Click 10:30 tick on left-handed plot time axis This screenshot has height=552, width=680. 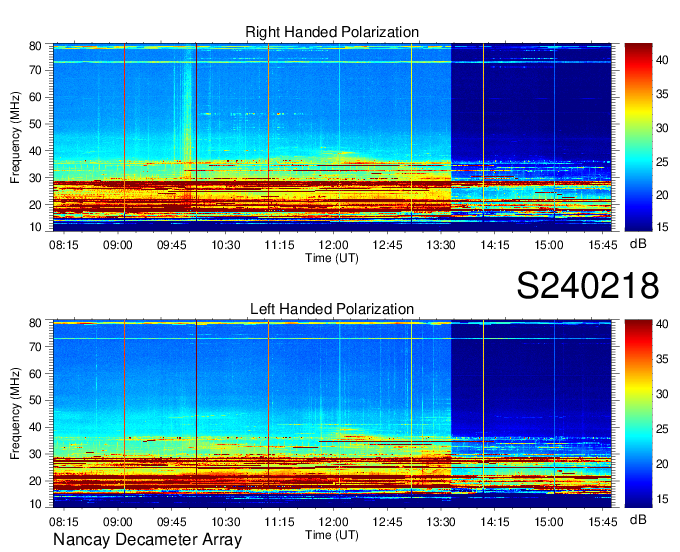pos(226,521)
